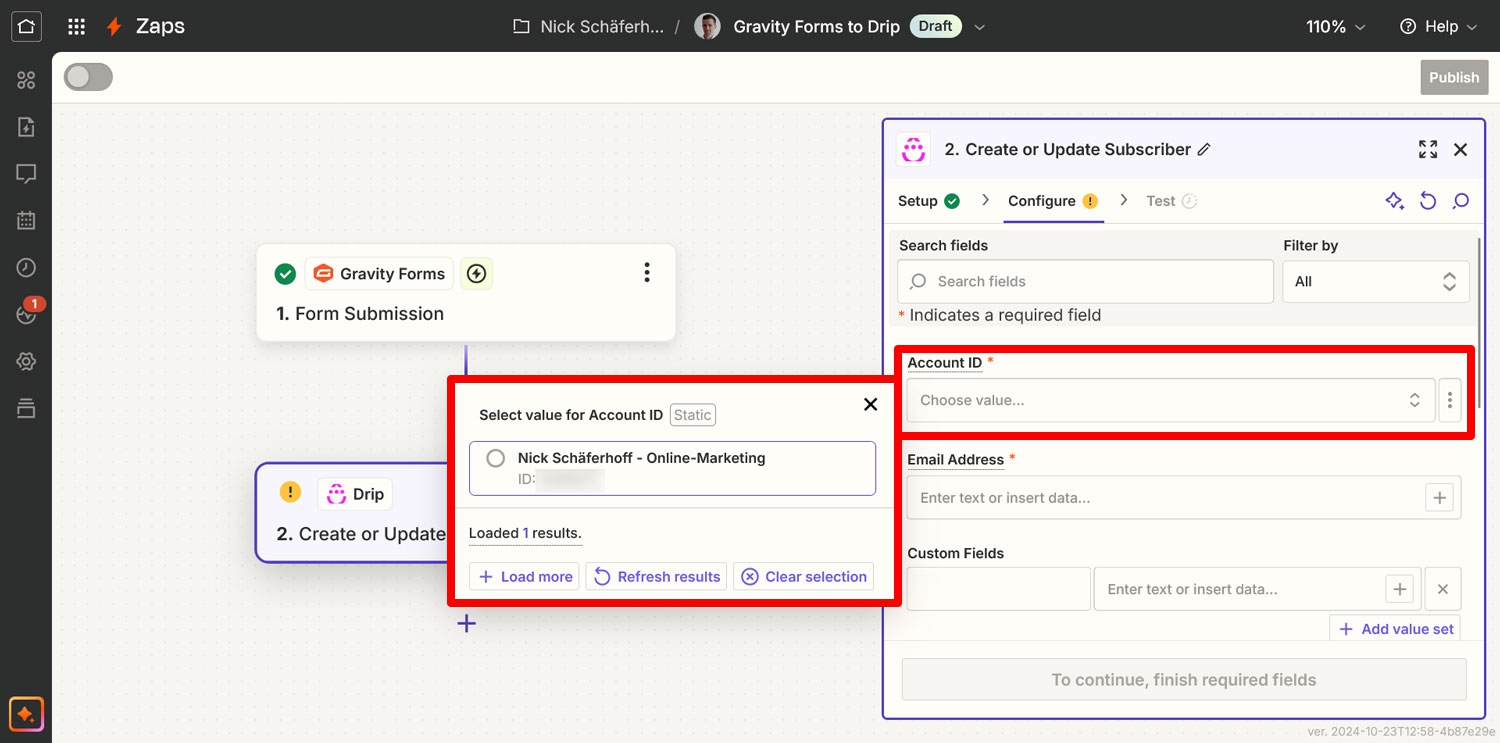Expand the step panel to full screen
Screen dimensions: 1500x743
[1428, 149]
